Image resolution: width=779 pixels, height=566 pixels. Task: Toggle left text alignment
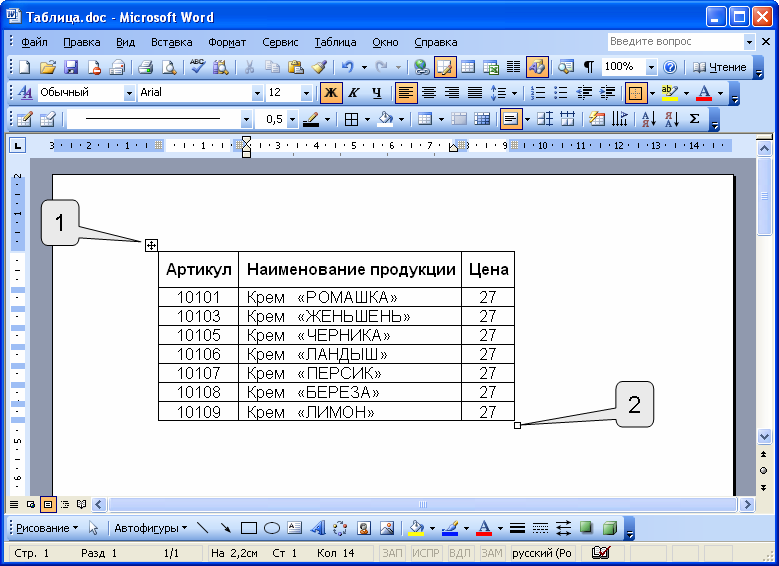coord(406,93)
